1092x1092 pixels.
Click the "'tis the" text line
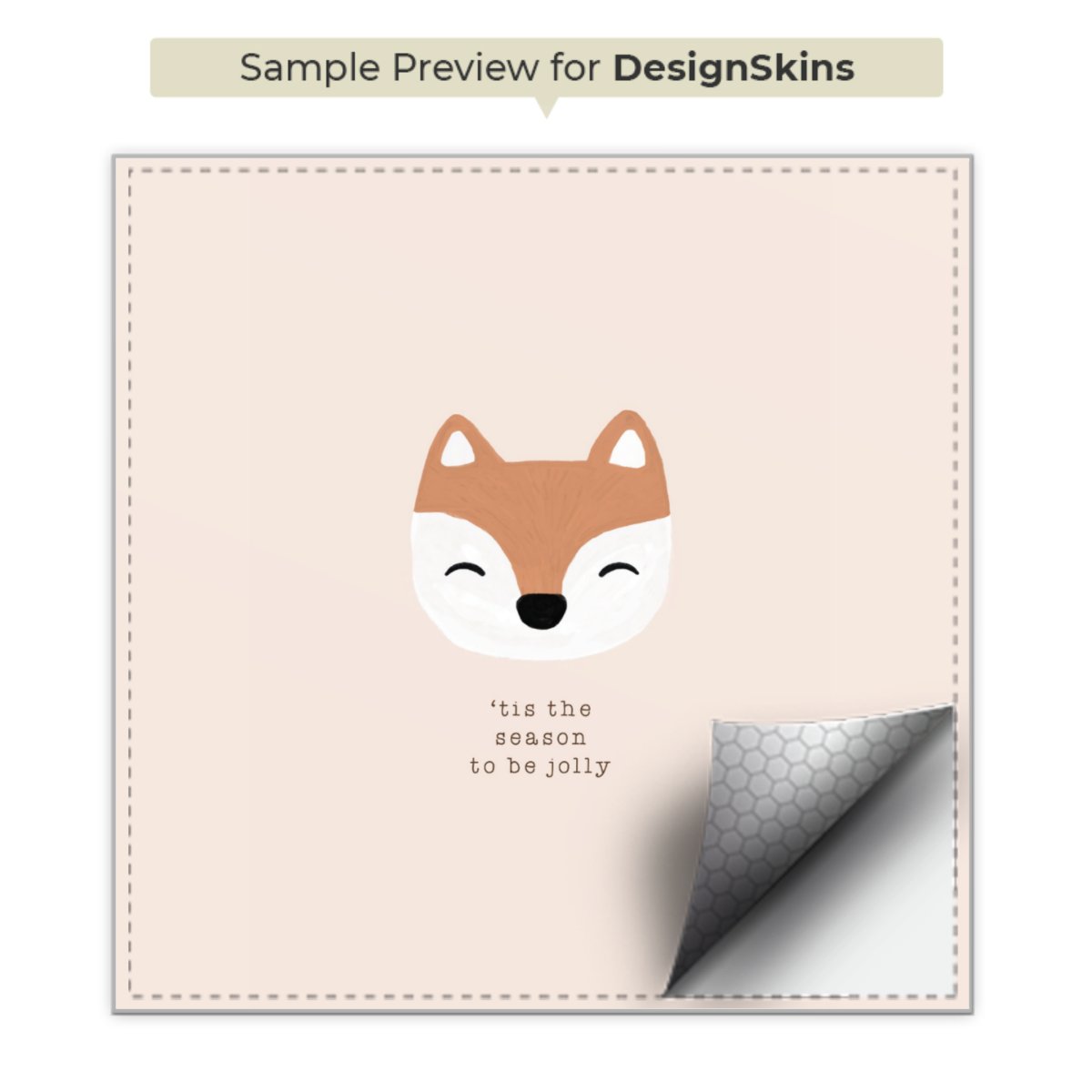point(541,709)
